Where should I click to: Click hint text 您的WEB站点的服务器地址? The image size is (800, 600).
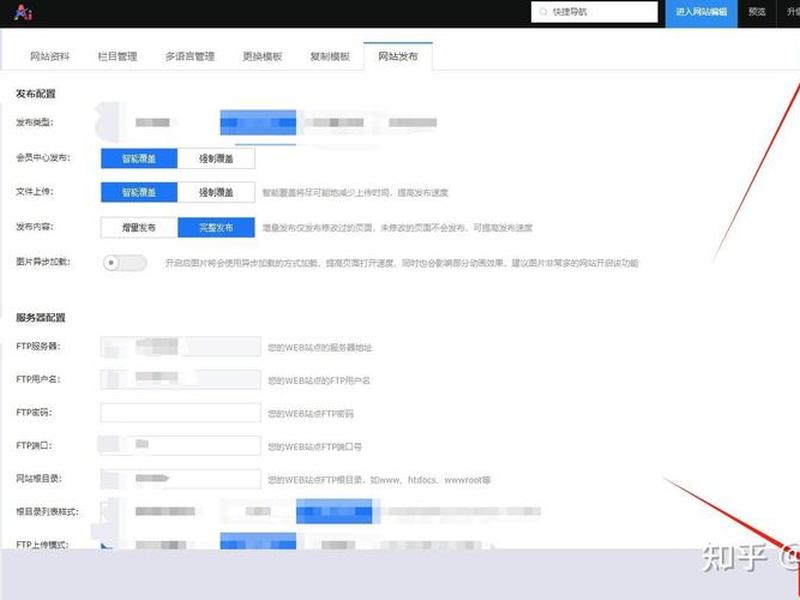click(x=320, y=347)
